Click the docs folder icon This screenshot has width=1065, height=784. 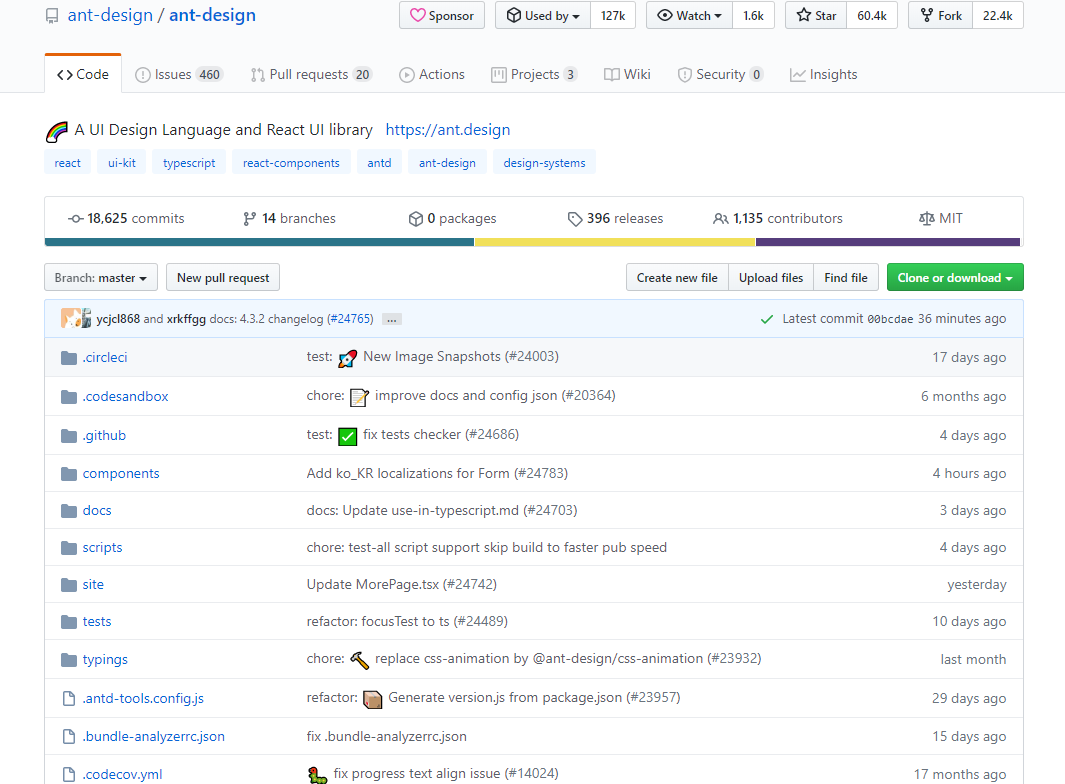coord(69,511)
